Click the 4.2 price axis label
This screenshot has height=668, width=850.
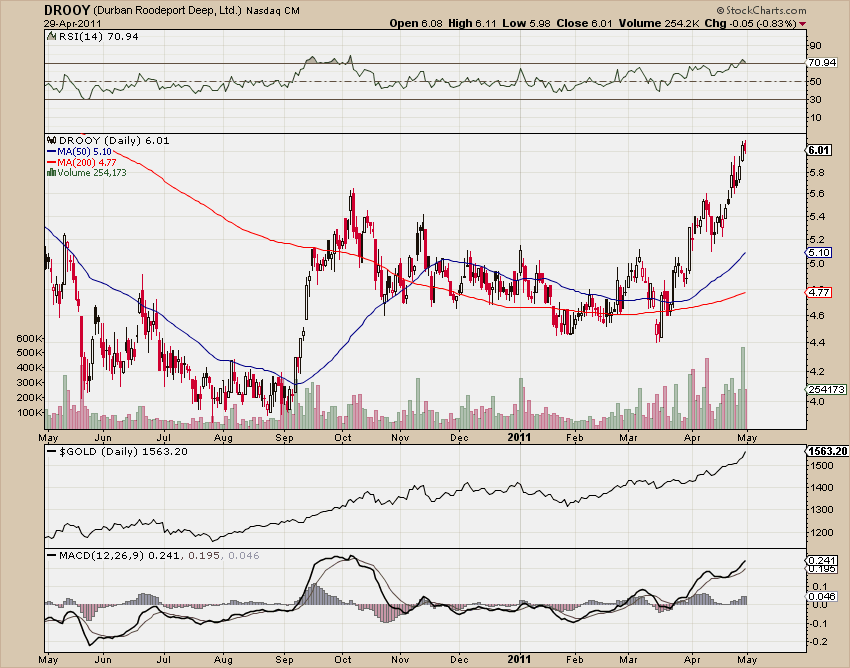point(817,371)
